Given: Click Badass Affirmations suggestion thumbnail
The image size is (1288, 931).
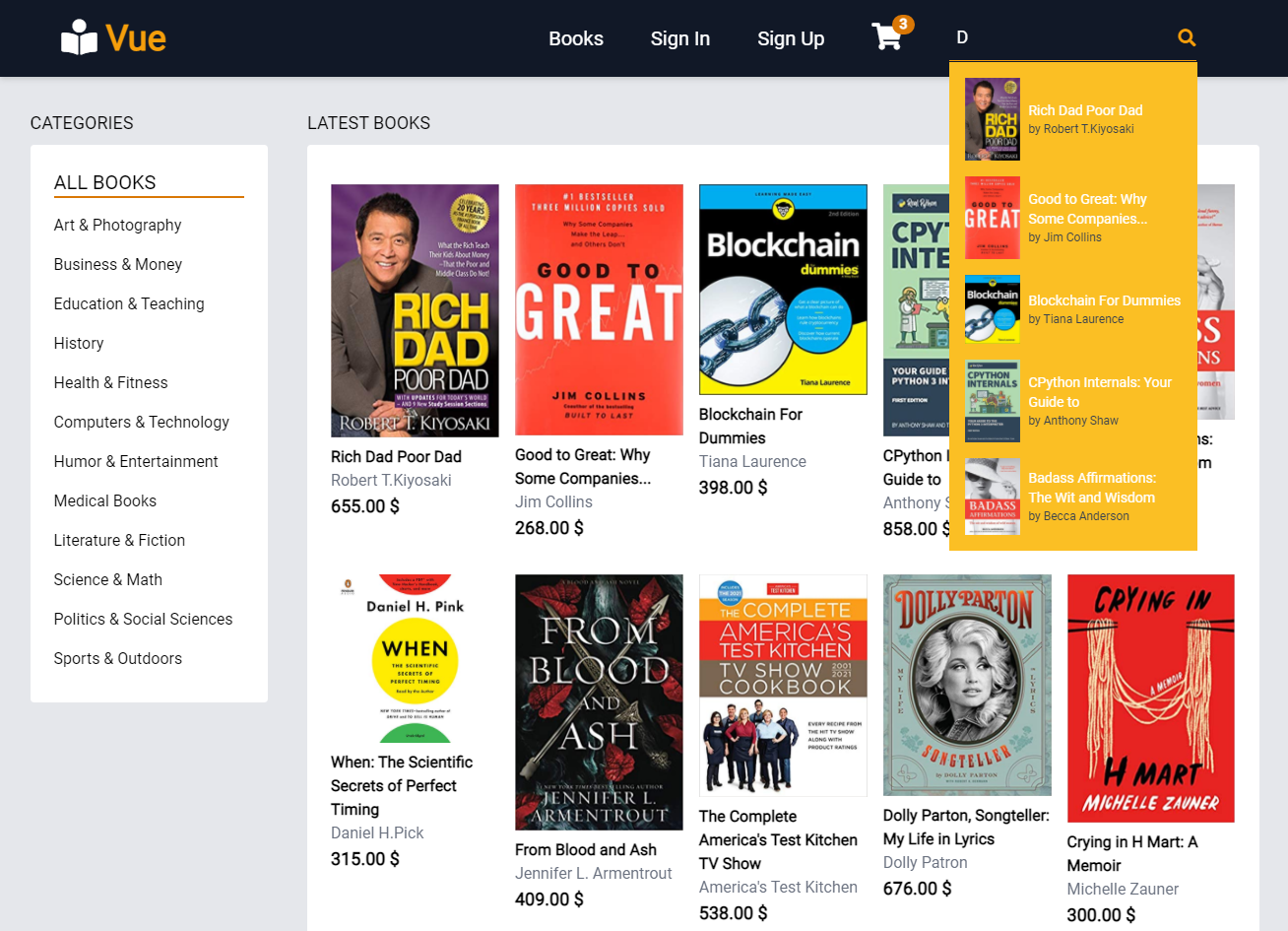Looking at the screenshot, I should coord(993,497).
